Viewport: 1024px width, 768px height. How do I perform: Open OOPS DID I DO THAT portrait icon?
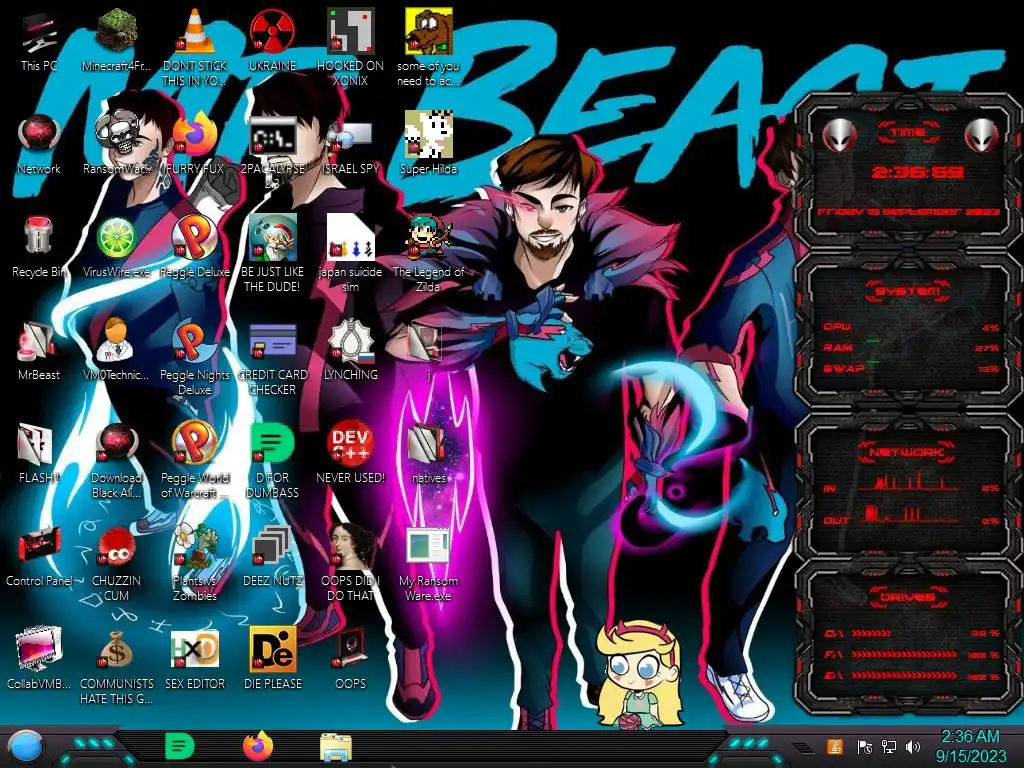[350, 546]
